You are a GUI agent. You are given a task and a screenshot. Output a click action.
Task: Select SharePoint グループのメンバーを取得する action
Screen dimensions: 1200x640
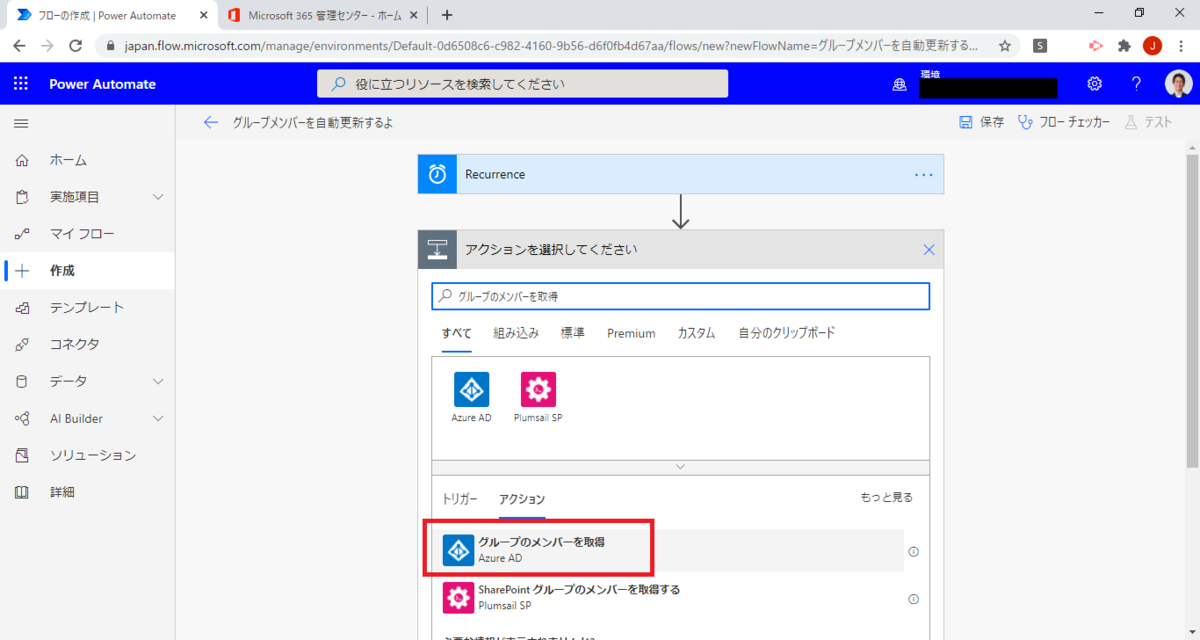(x=668, y=597)
